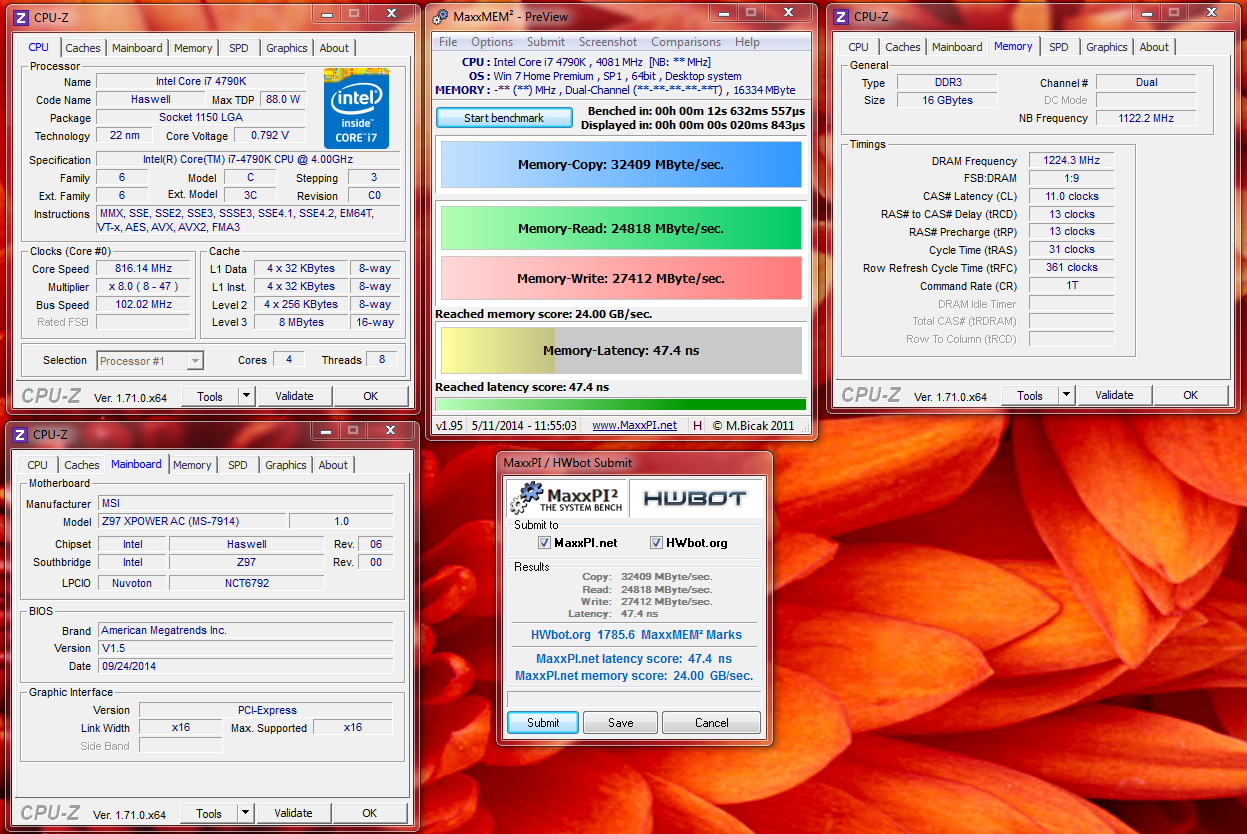Click the H button in MaxxMEM status bar
The image size is (1247, 834).
coord(697,425)
